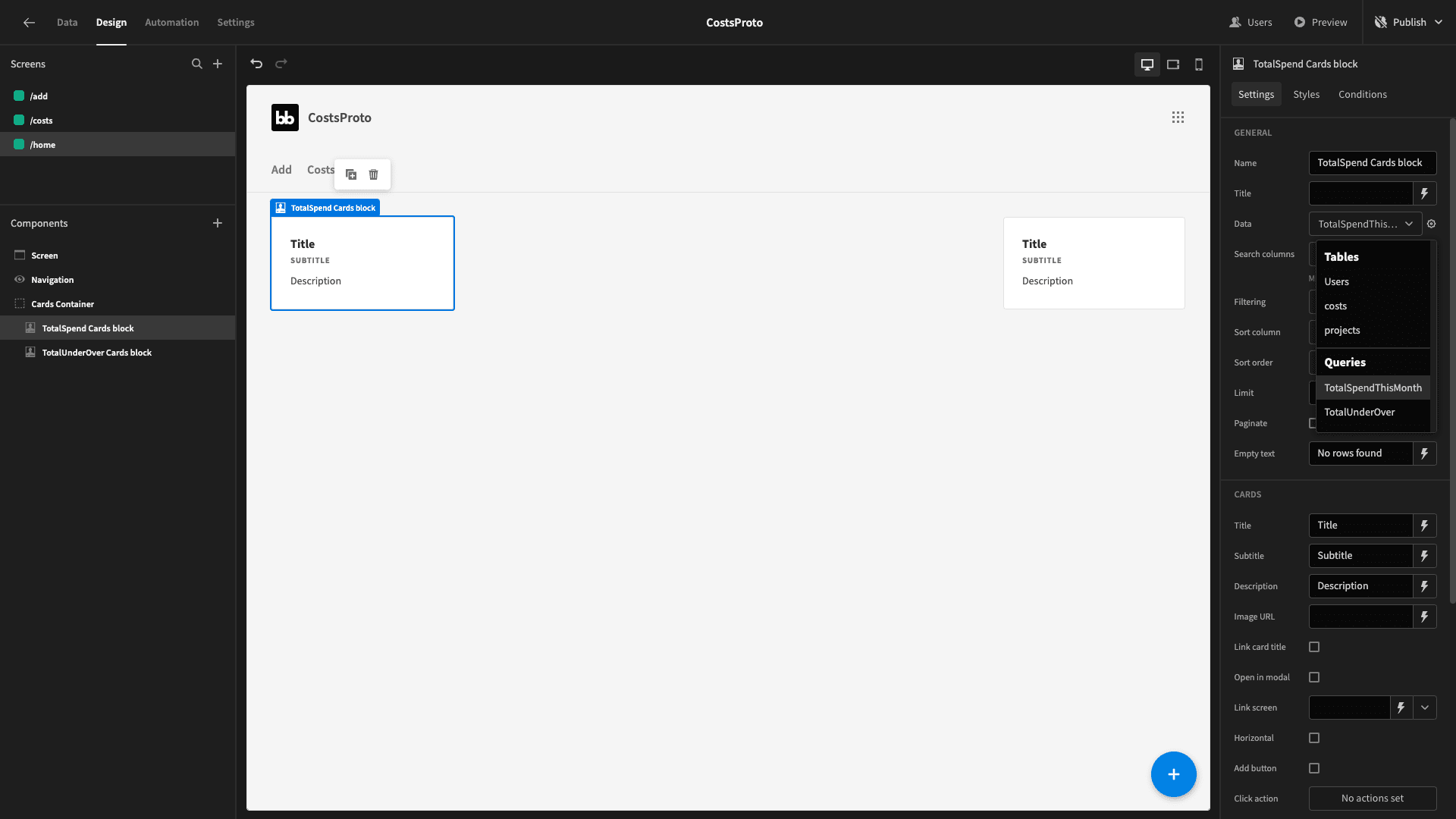Viewport: 1456px width, 819px height.
Task: Switch to mobile preview device icon
Action: 1199,64
